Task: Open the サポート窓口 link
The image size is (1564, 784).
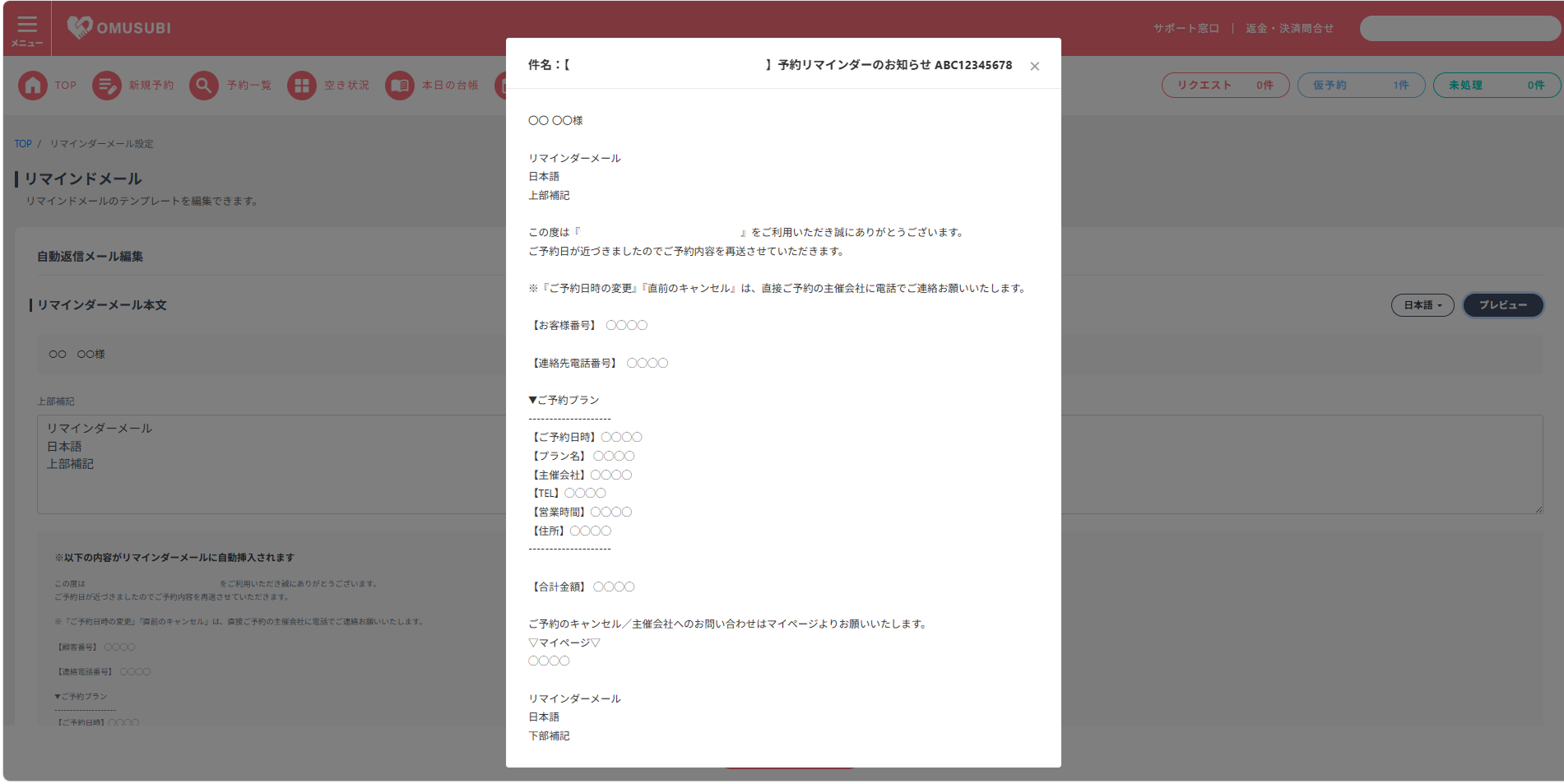Action: point(1186,29)
